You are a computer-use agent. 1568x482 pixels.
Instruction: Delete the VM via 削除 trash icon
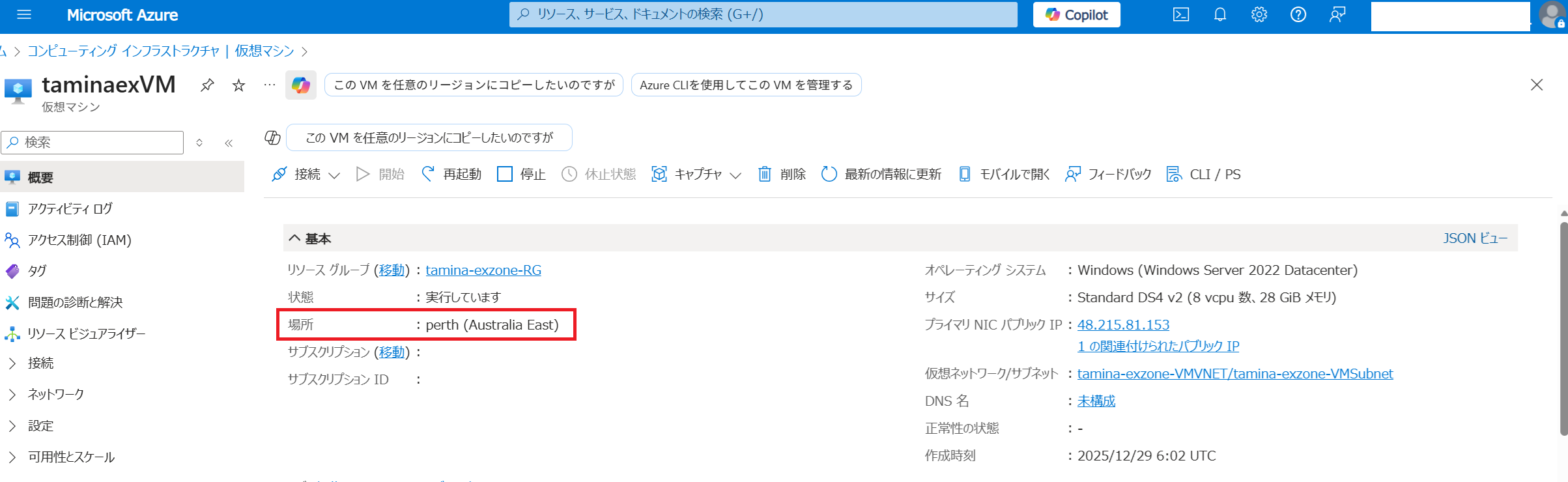coord(782,174)
